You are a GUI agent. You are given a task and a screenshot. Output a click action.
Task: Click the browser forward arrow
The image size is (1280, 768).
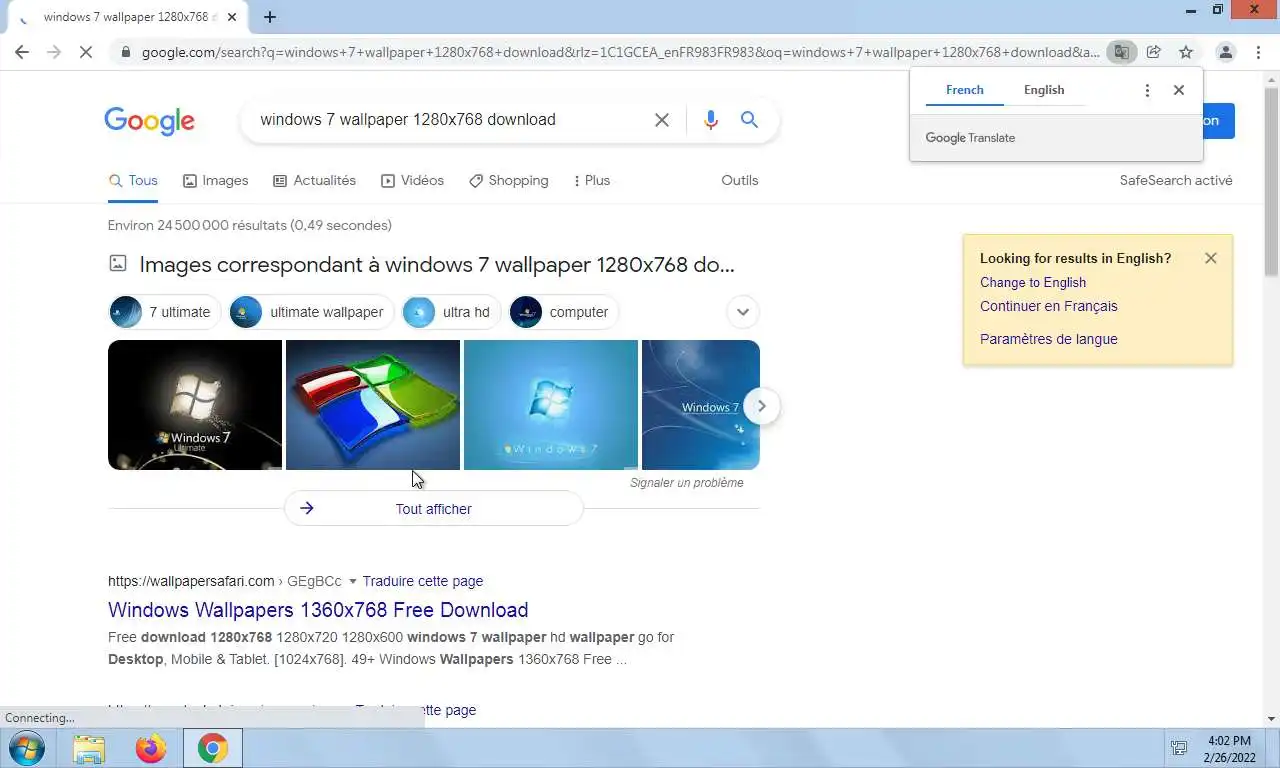click(x=54, y=52)
